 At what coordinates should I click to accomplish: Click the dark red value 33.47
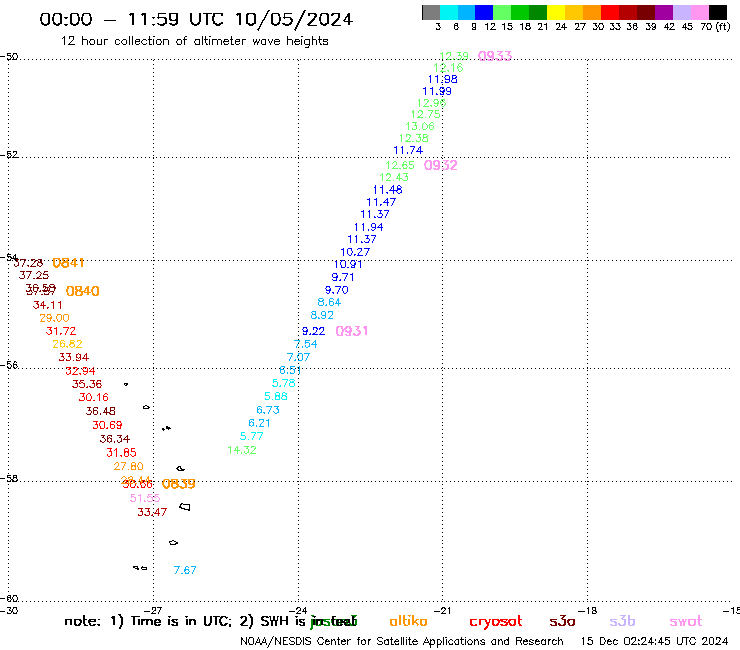152,512
